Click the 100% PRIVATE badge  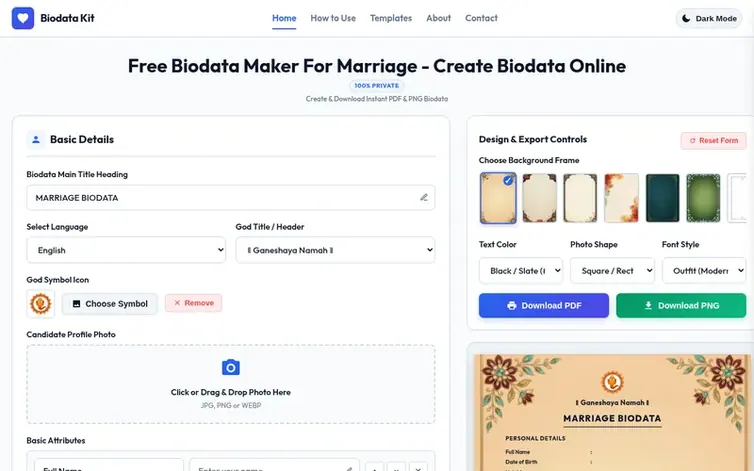pos(377,86)
